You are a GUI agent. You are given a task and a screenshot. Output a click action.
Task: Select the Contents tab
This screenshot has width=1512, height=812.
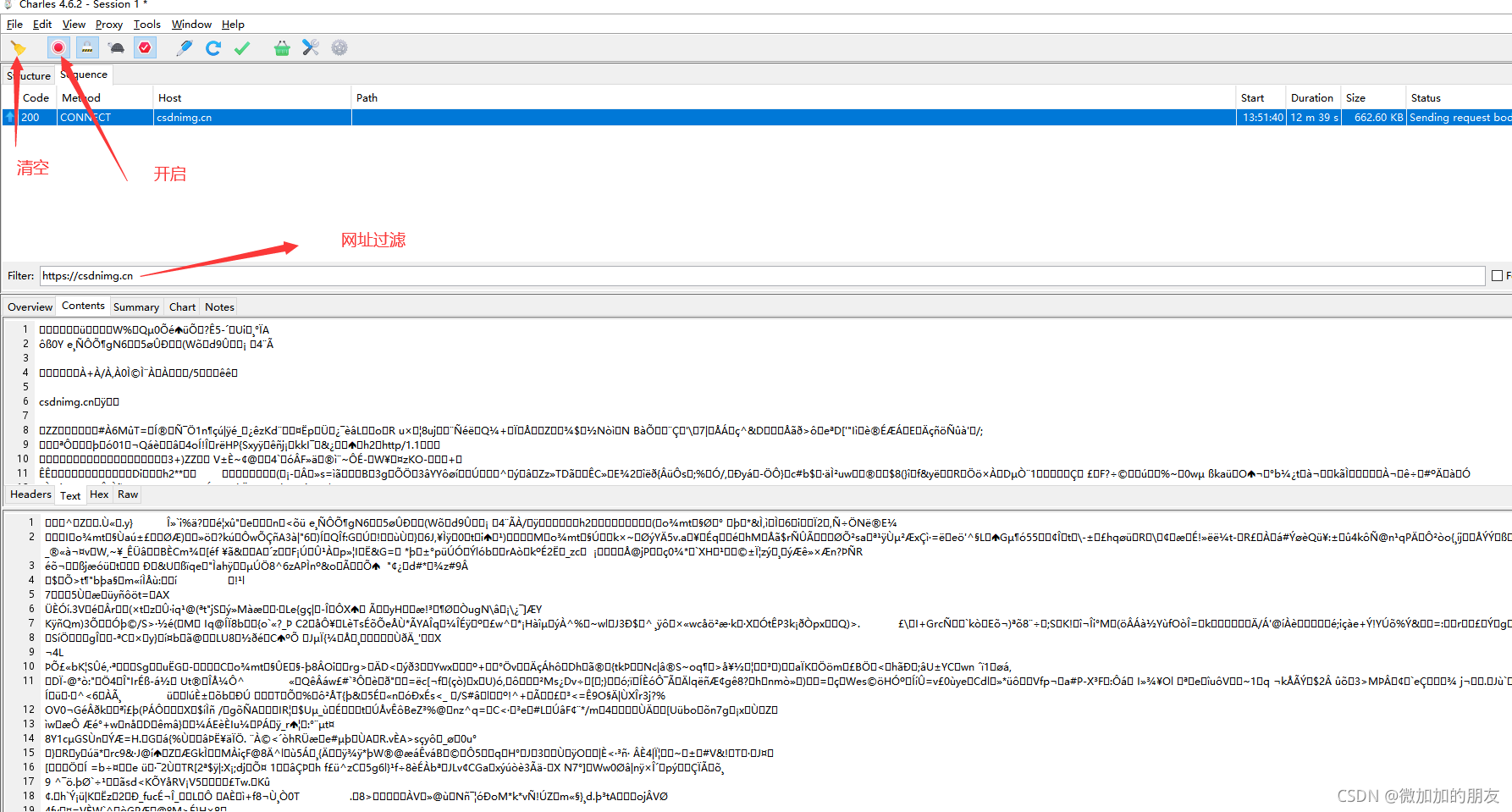pyautogui.click(x=83, y=307)
